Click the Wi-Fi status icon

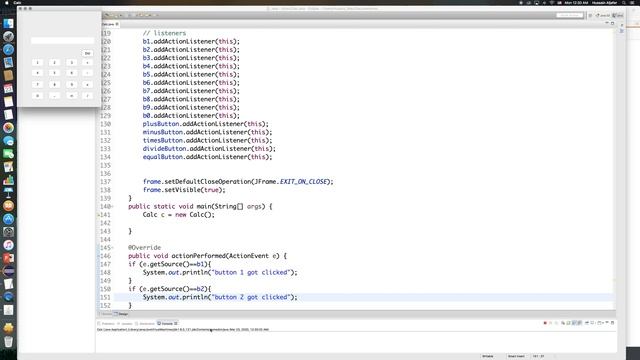click(x=552, y=2)
